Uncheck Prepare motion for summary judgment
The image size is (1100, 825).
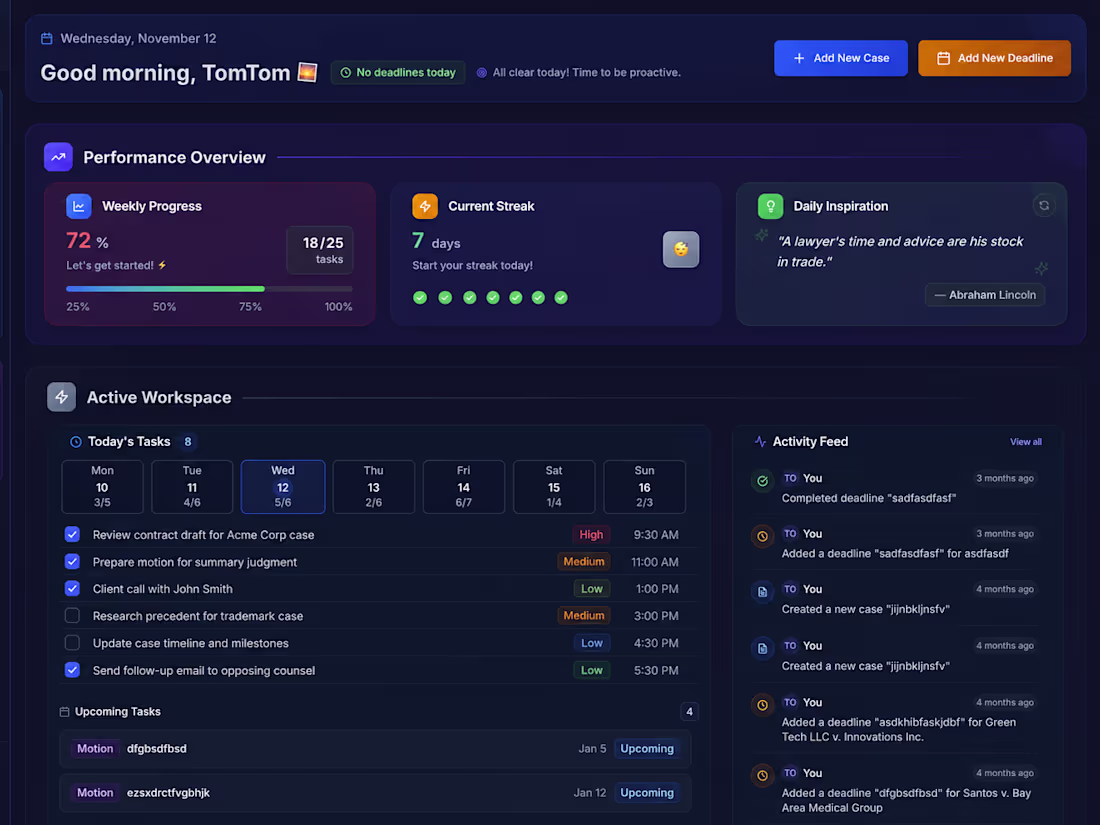pyautogui.click(x=72, y=562)
